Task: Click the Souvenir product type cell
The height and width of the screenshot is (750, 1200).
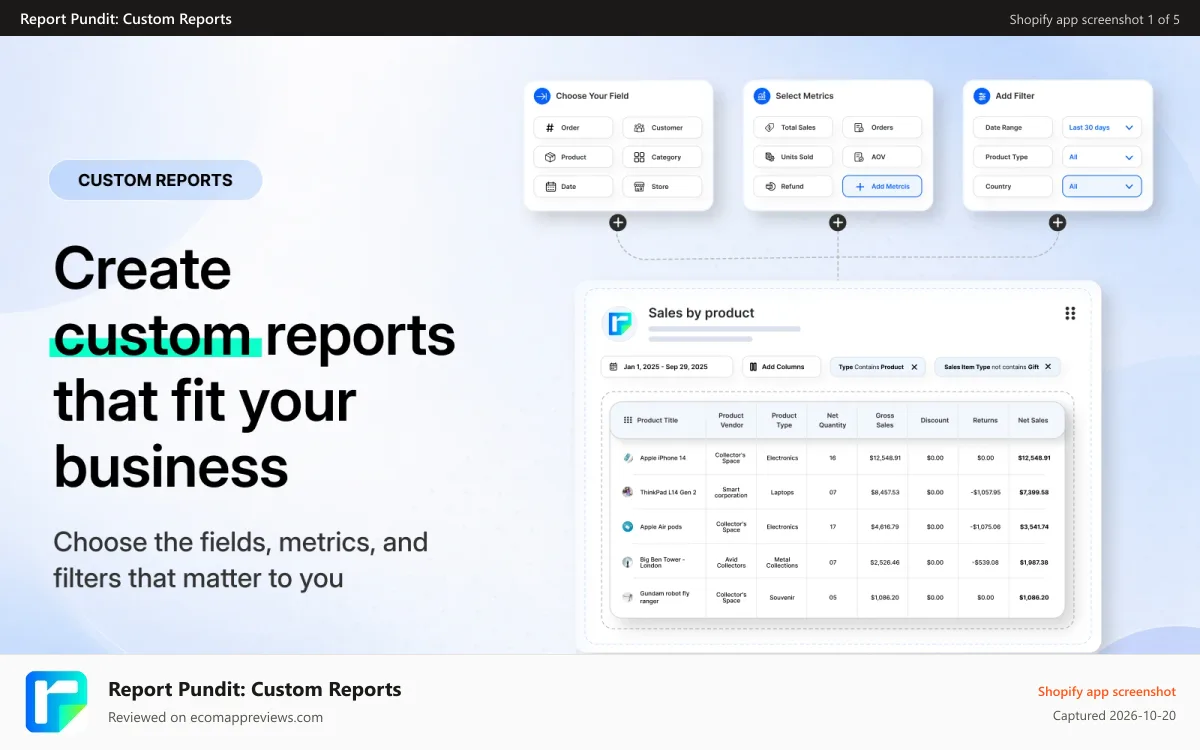Action: (782, 597)
